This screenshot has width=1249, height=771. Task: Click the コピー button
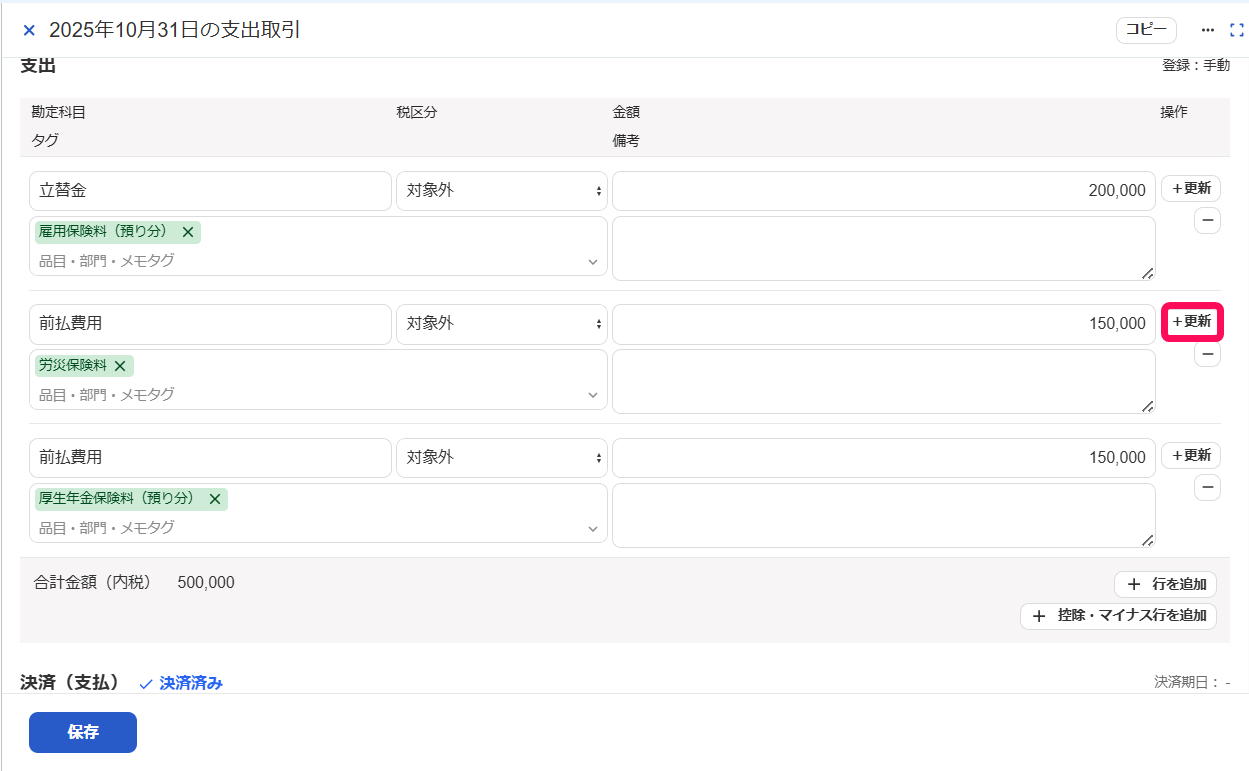(x=1146, y=30)
